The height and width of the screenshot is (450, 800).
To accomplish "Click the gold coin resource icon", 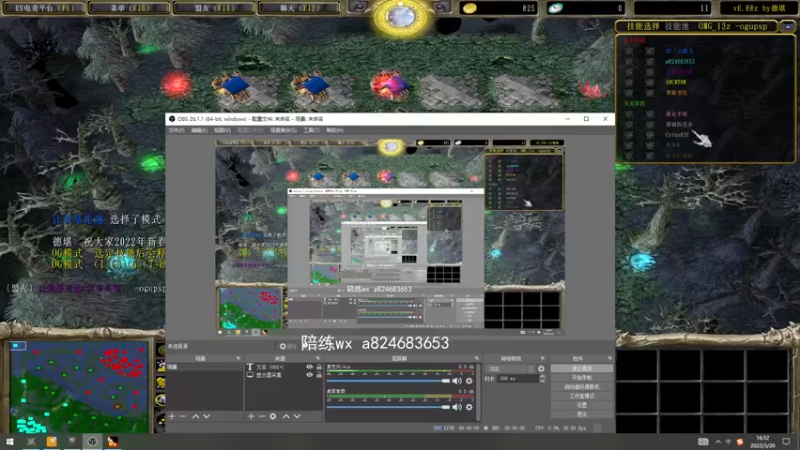I will pyautogui.click(x=470, y=8).
